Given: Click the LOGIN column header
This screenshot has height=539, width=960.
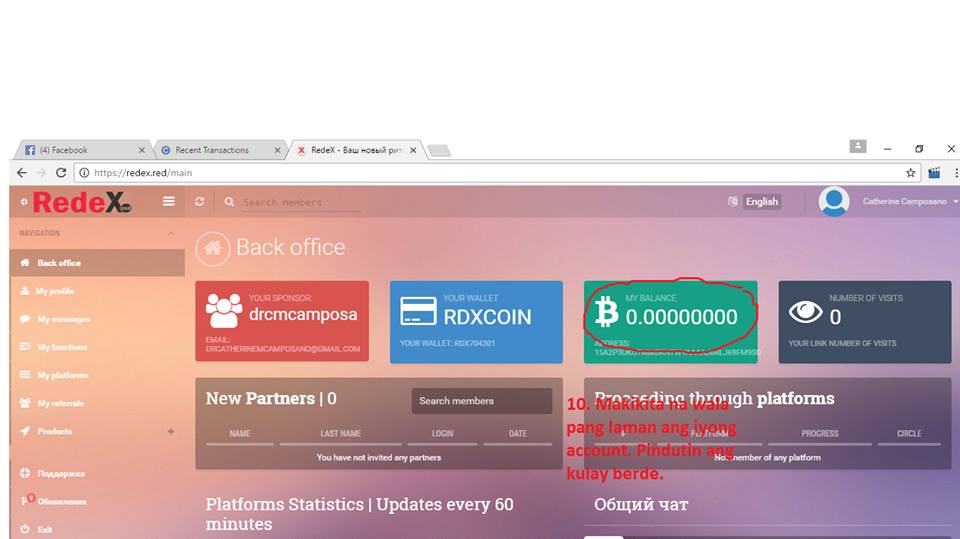Looking at the screenshot, I should pos(442,434).
